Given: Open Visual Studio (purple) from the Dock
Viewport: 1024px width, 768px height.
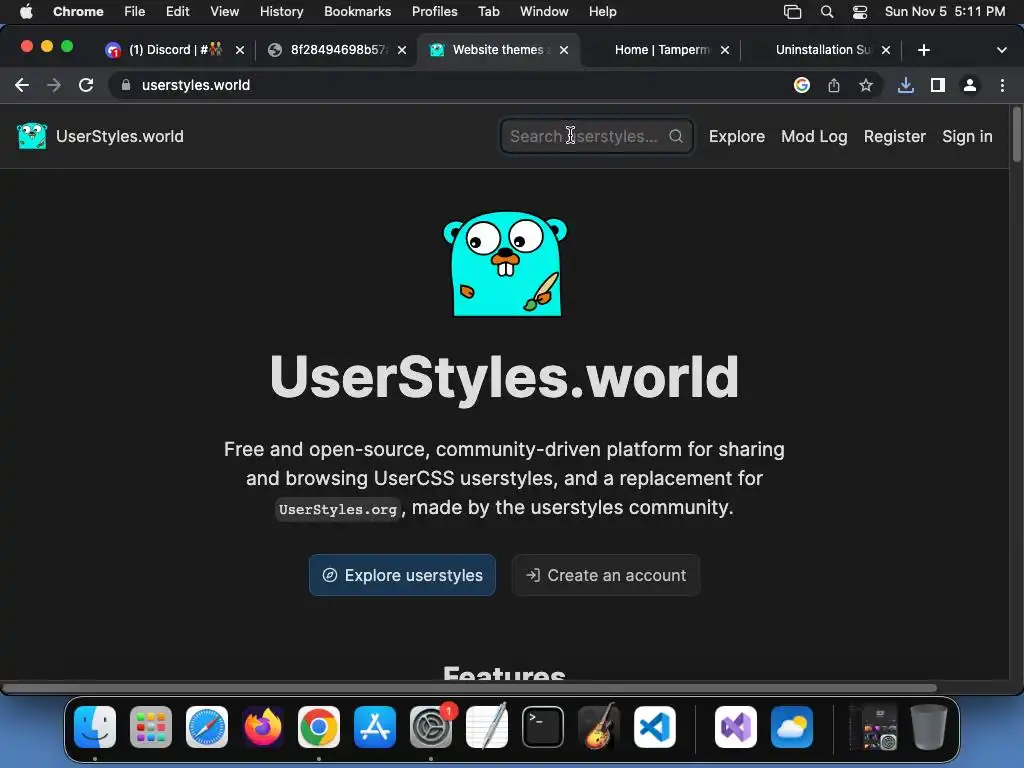Looking at the screenshot, I should pos(736,727).
